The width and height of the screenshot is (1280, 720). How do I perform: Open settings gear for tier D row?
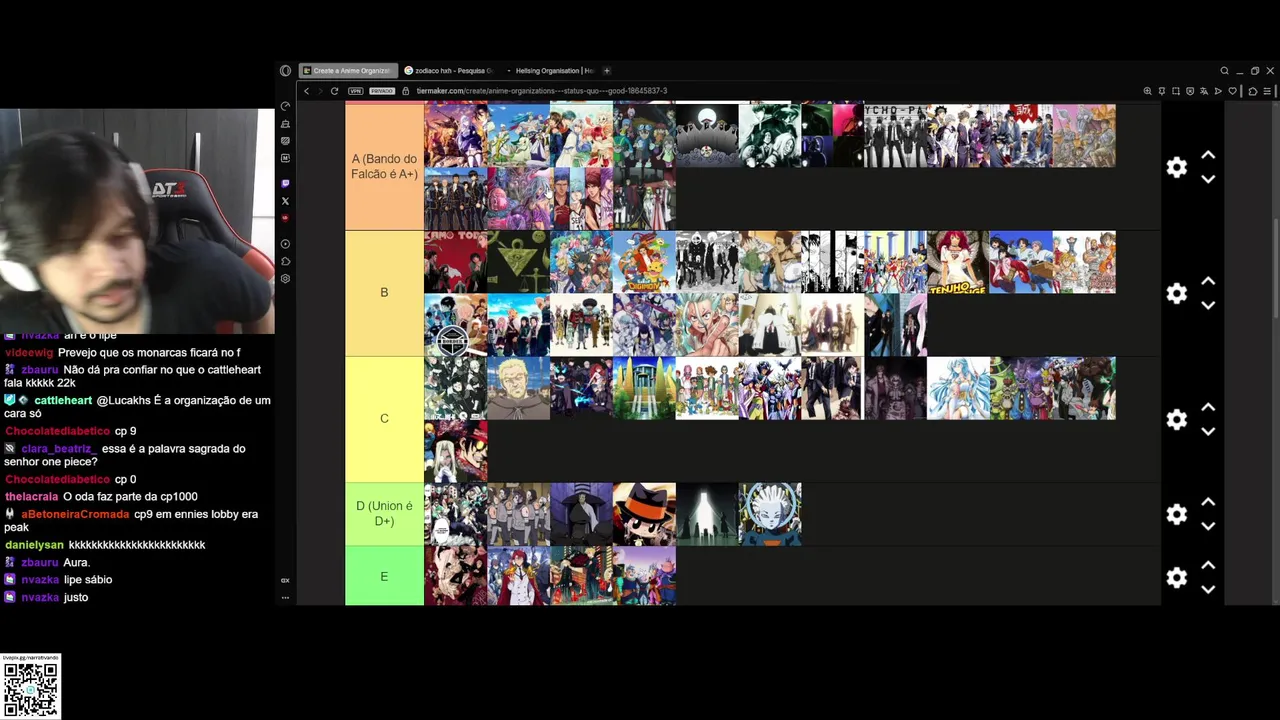pos(1176,514)
